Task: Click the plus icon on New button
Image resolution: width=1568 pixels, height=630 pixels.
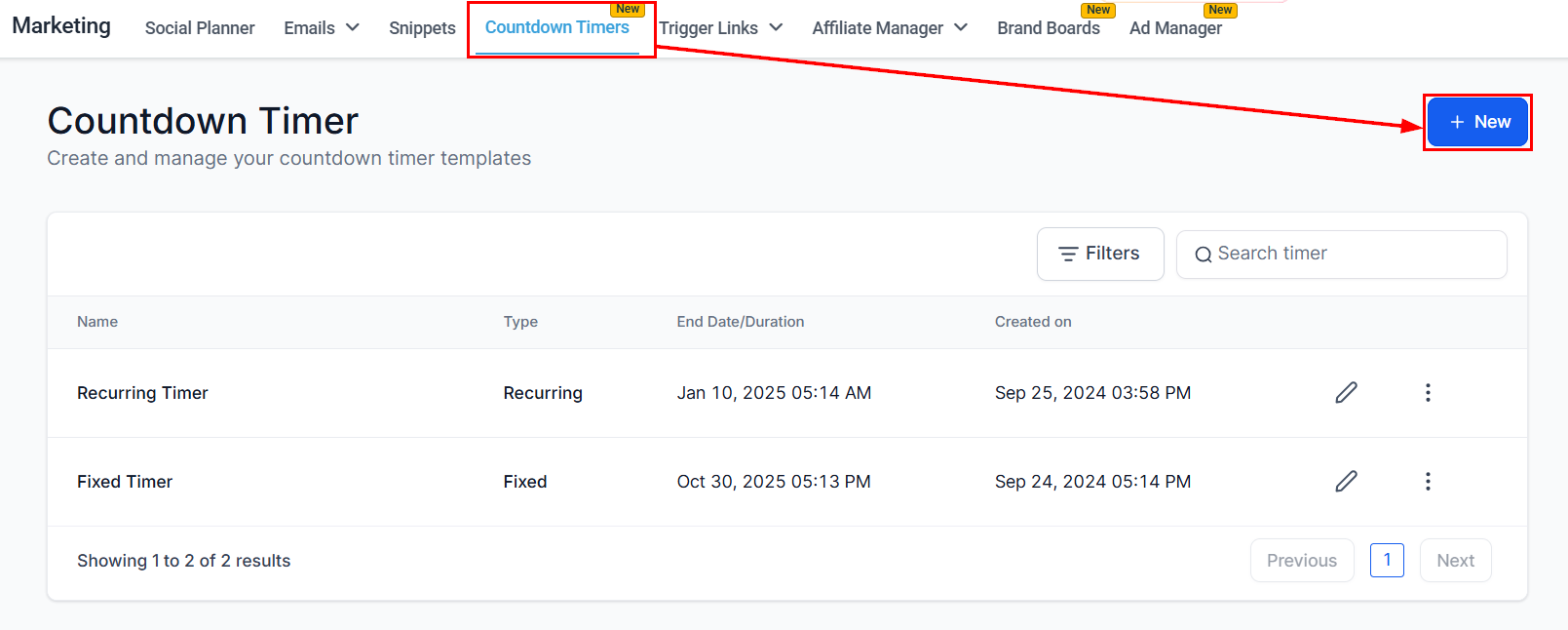Action: point(1457,122)
